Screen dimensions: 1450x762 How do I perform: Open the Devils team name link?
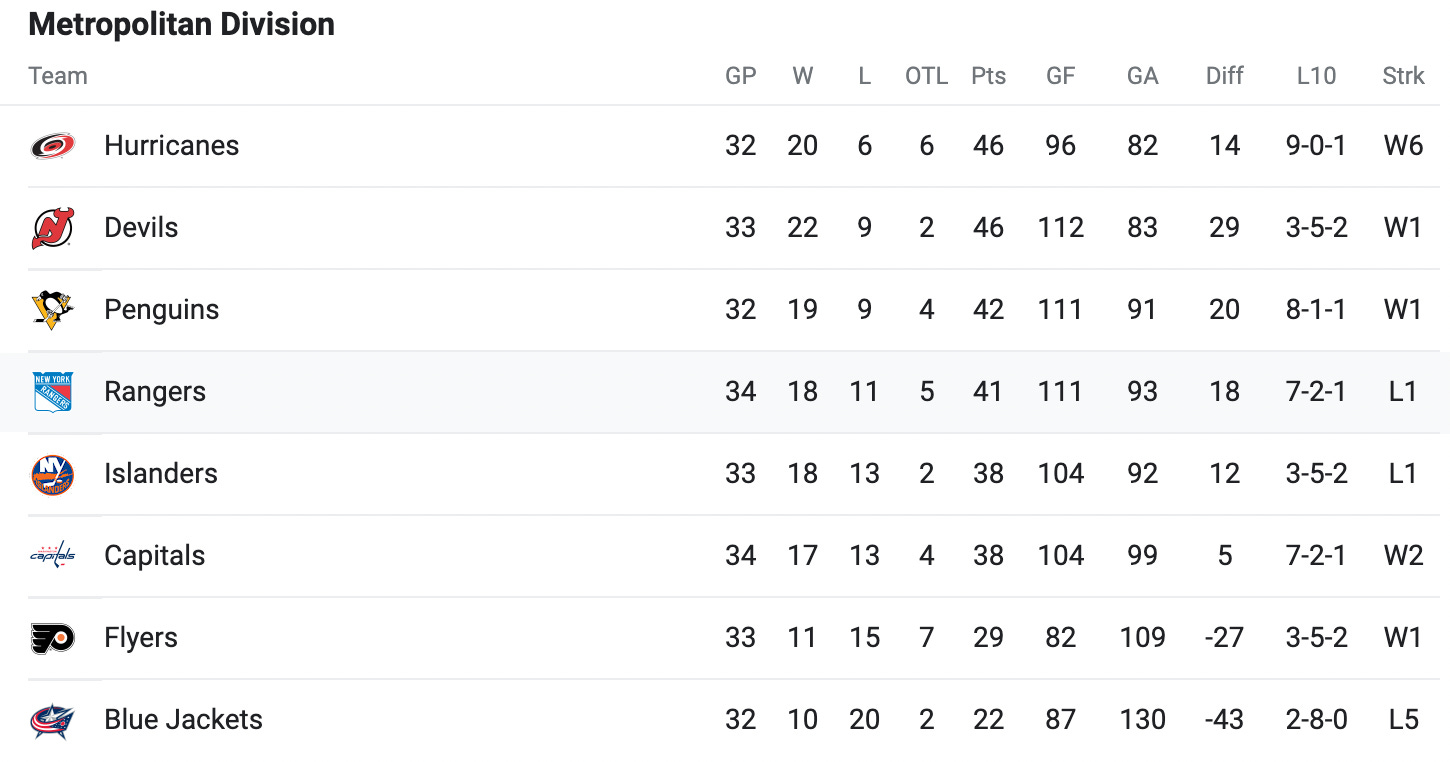point(141,228)
